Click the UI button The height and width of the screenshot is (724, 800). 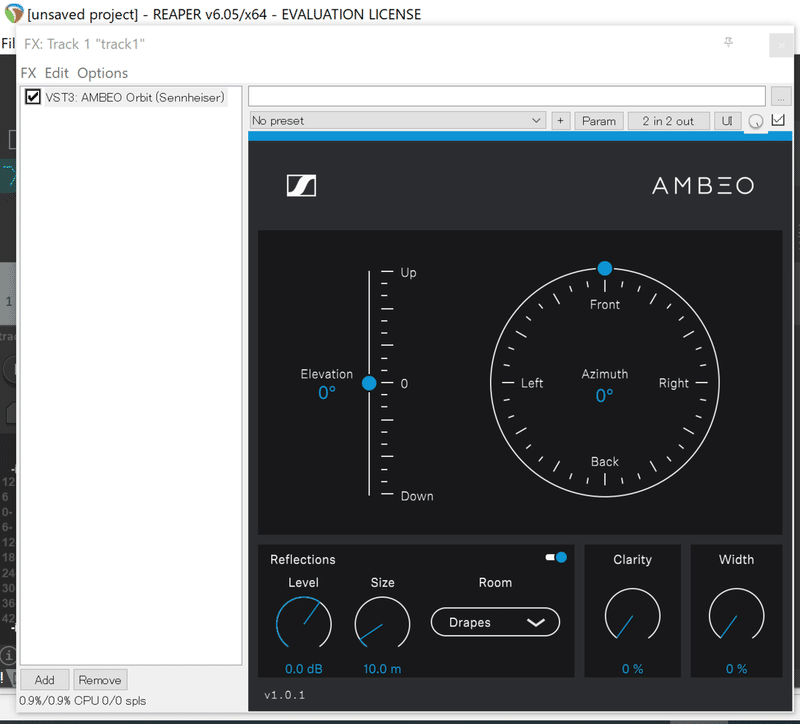pos(727,121)
